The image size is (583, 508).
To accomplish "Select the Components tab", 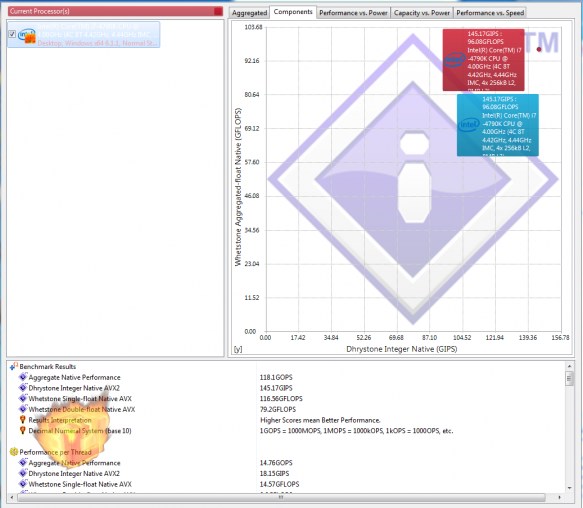I will tap(293, 12).
